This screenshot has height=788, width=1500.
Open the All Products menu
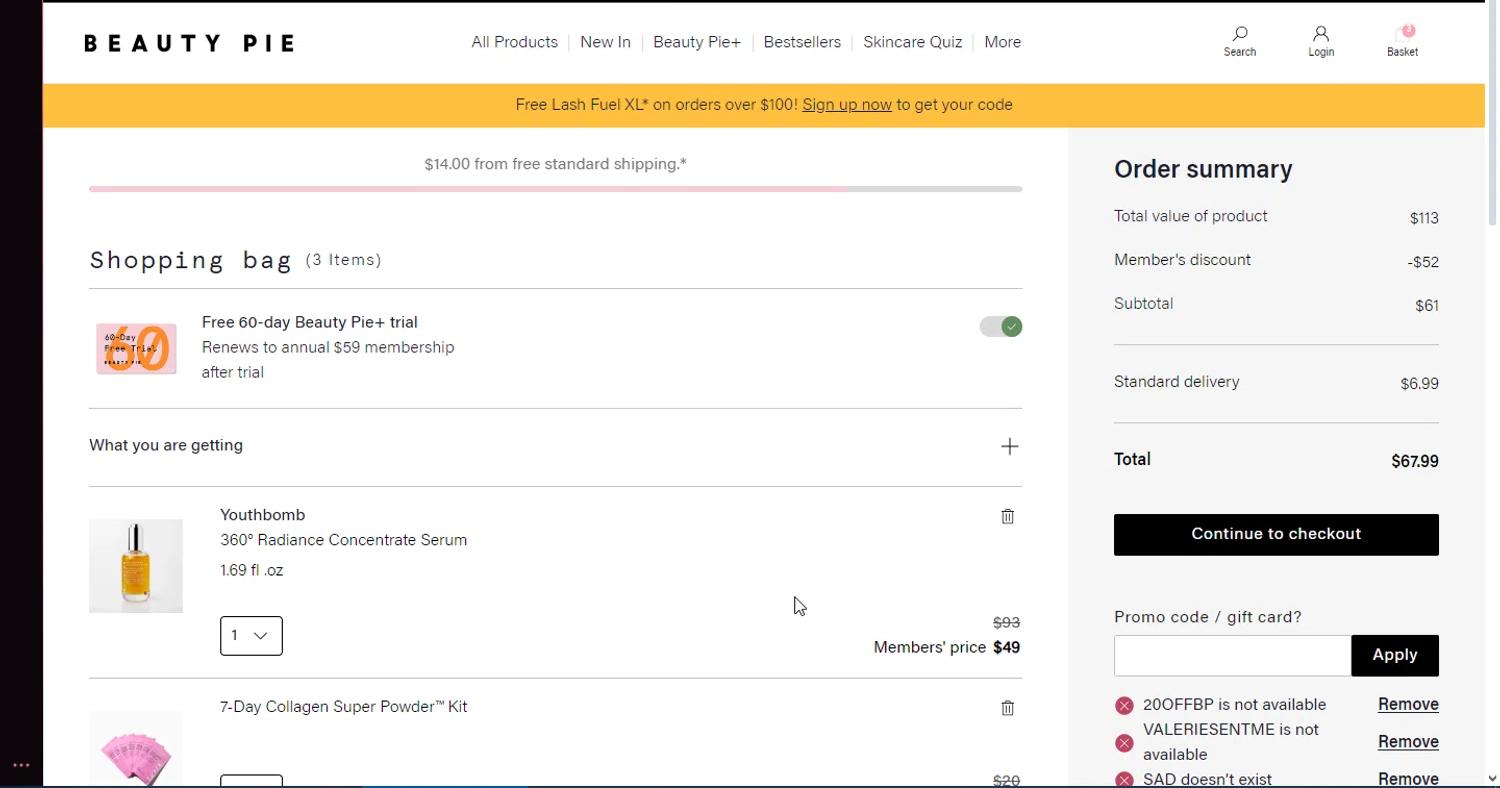pyautogui.click(x=514, y=42)
